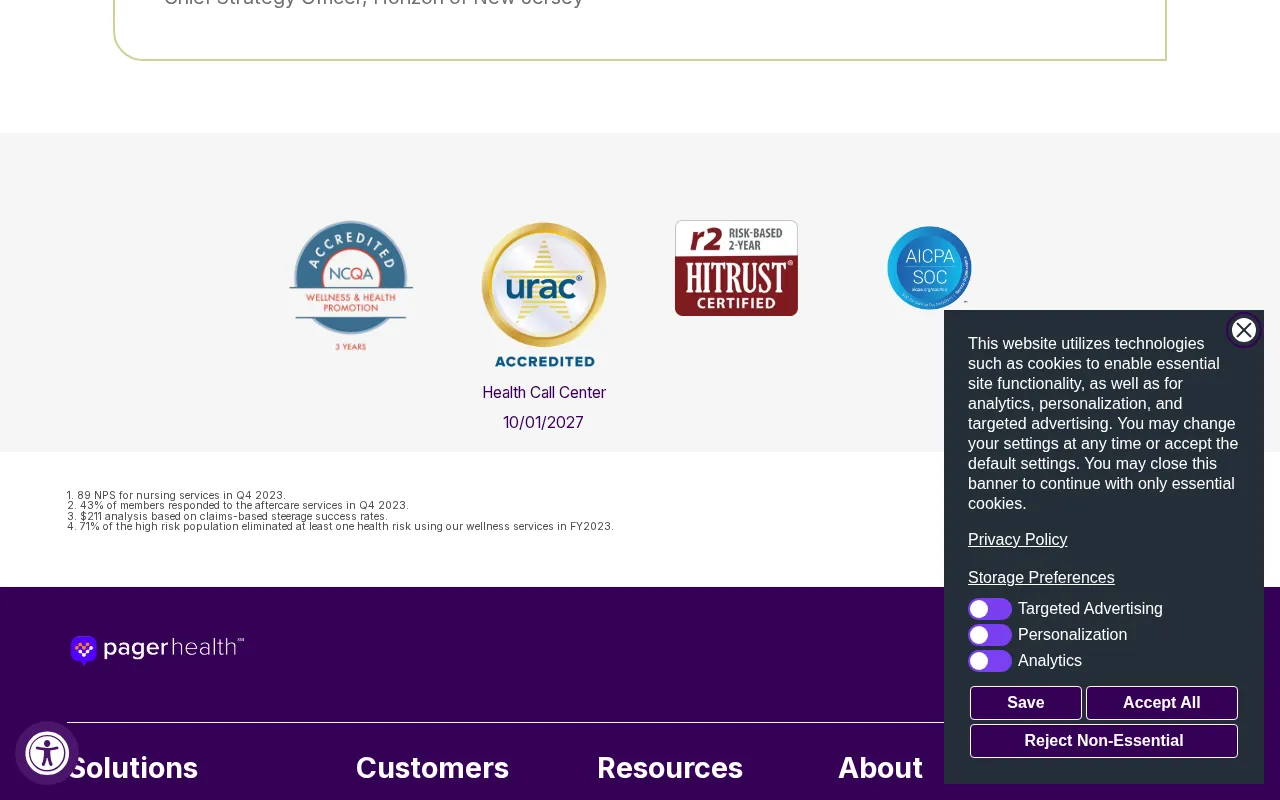Click the 71% high risk footnote

[x=340, y=527]
